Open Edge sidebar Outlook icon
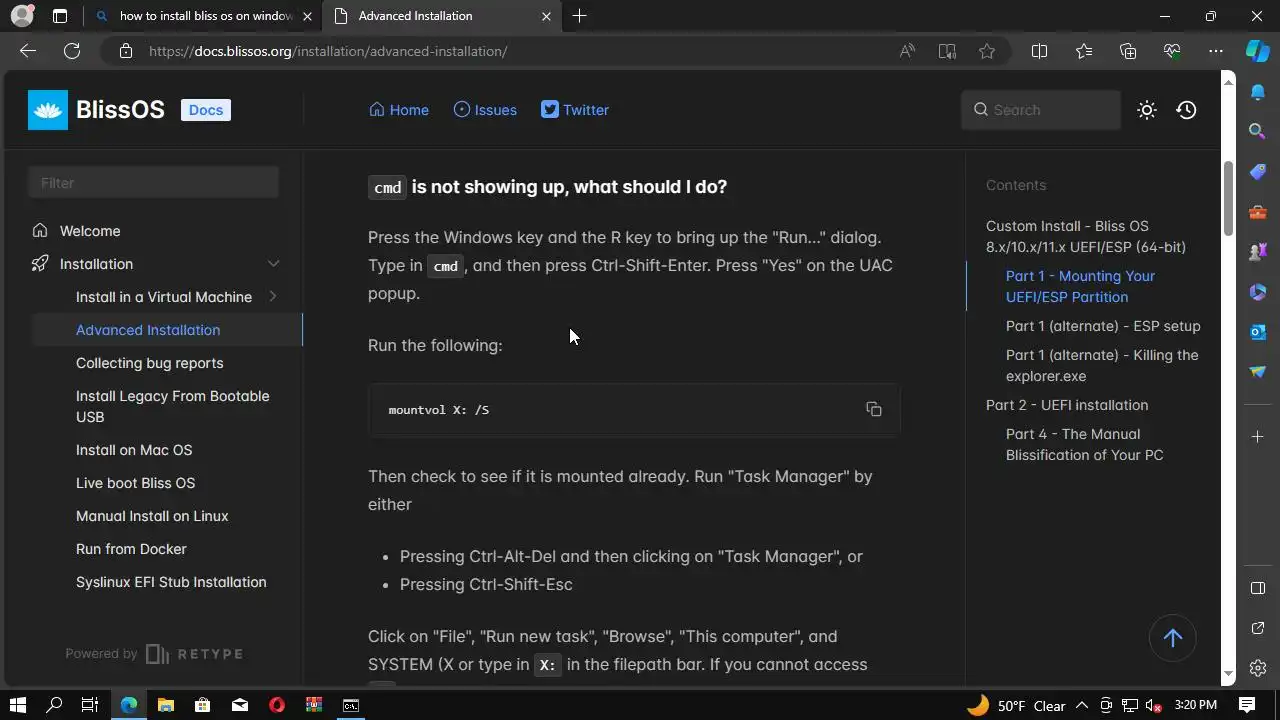 coord(1258,332)
